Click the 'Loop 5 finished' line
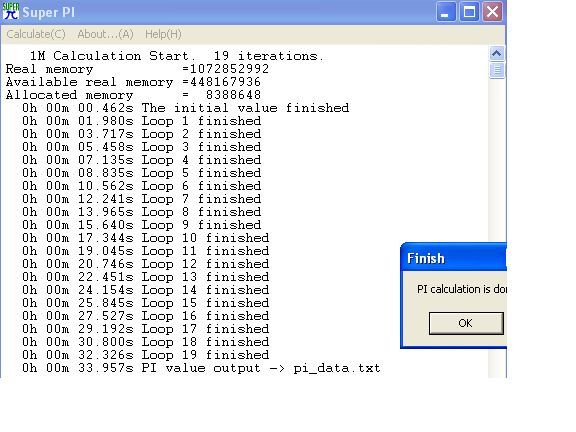Image resolution: width=576 pixels, height=432 pixels. [141, 173]
